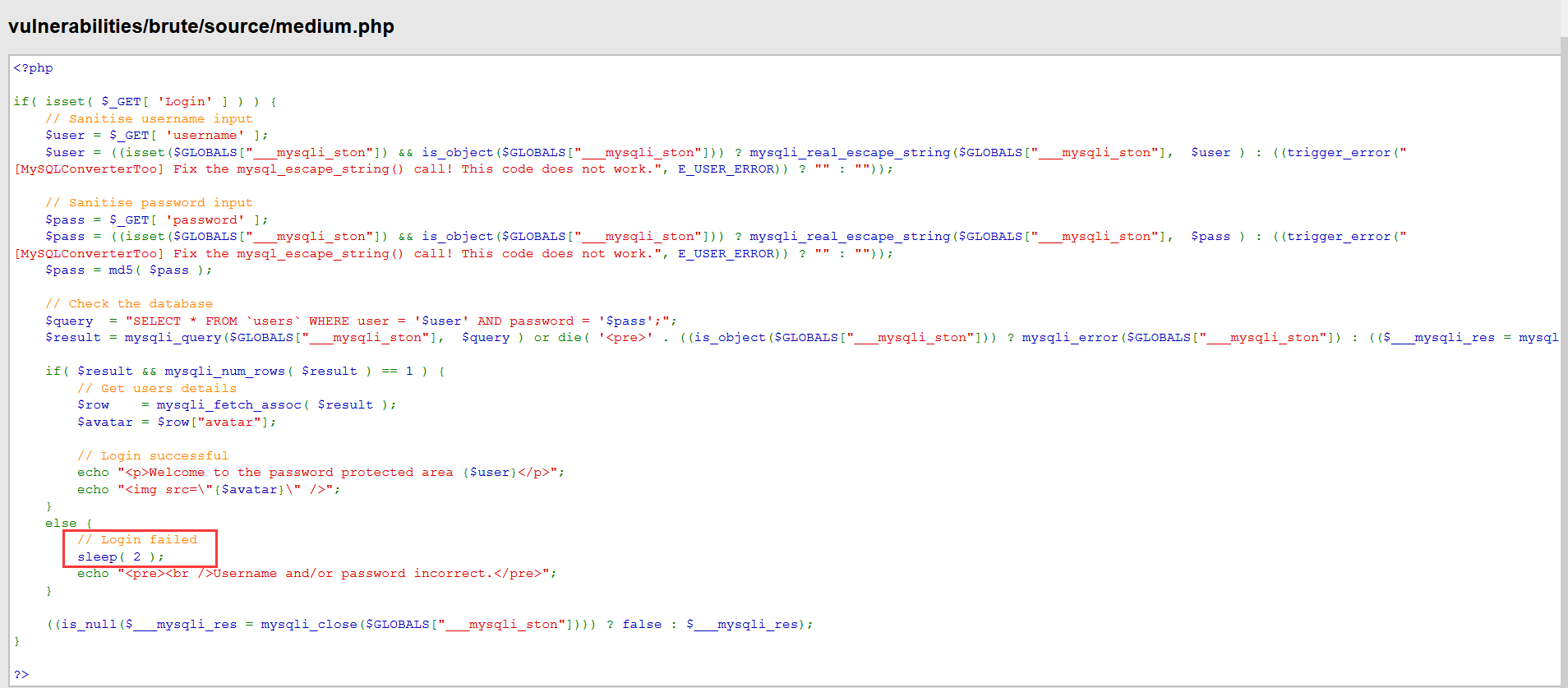Click the comment // Get users details
The height and width of the screenshot is (688, 1568).
(157, 389)
